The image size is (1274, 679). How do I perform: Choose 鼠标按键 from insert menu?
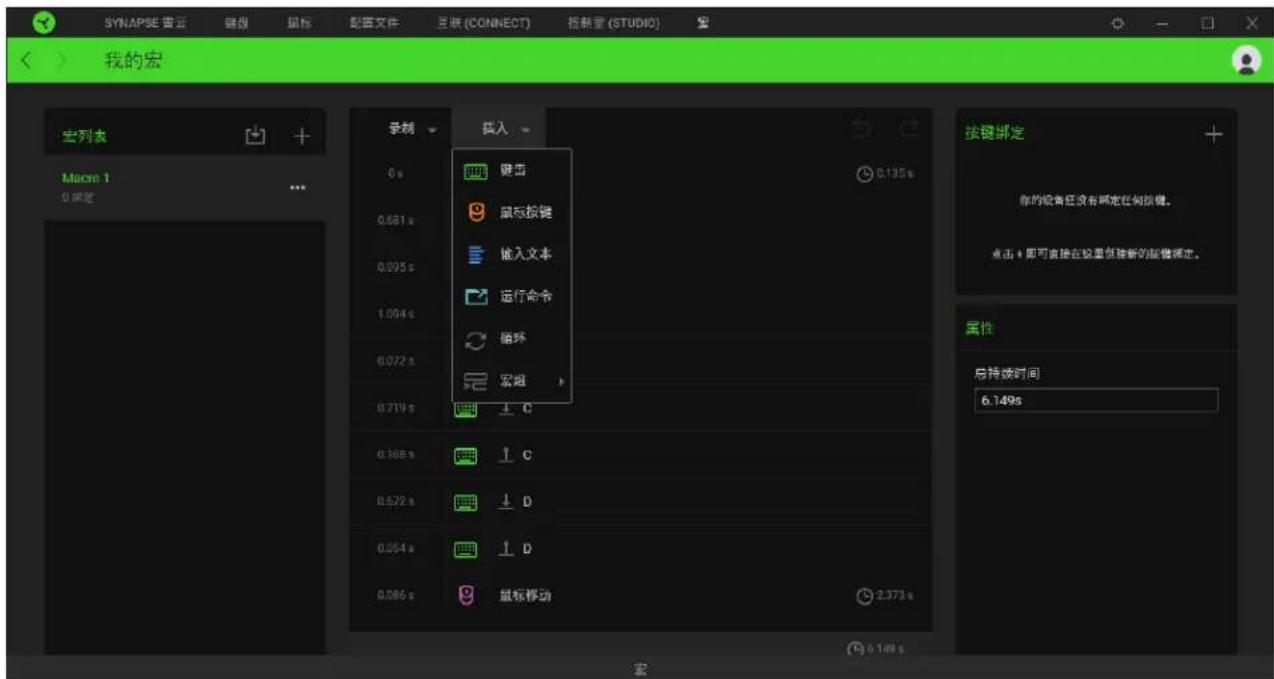[512, 213]
